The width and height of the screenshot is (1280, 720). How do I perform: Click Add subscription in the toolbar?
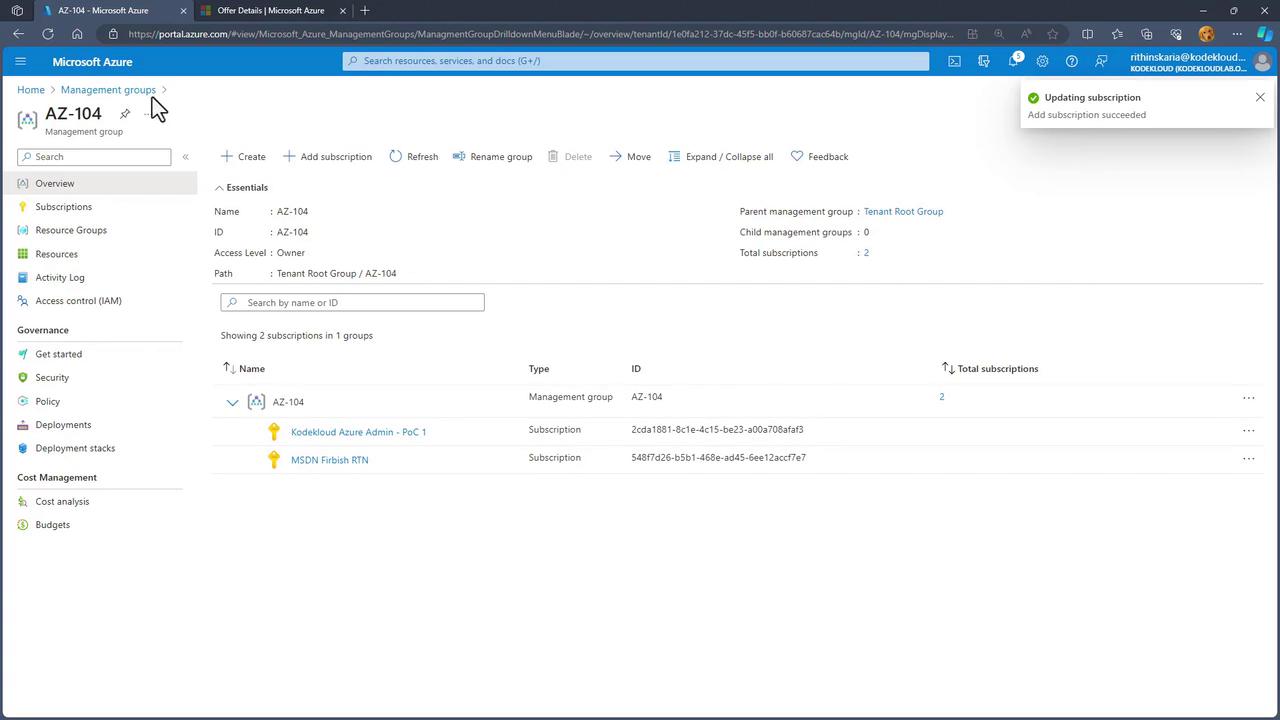[327, 157]
